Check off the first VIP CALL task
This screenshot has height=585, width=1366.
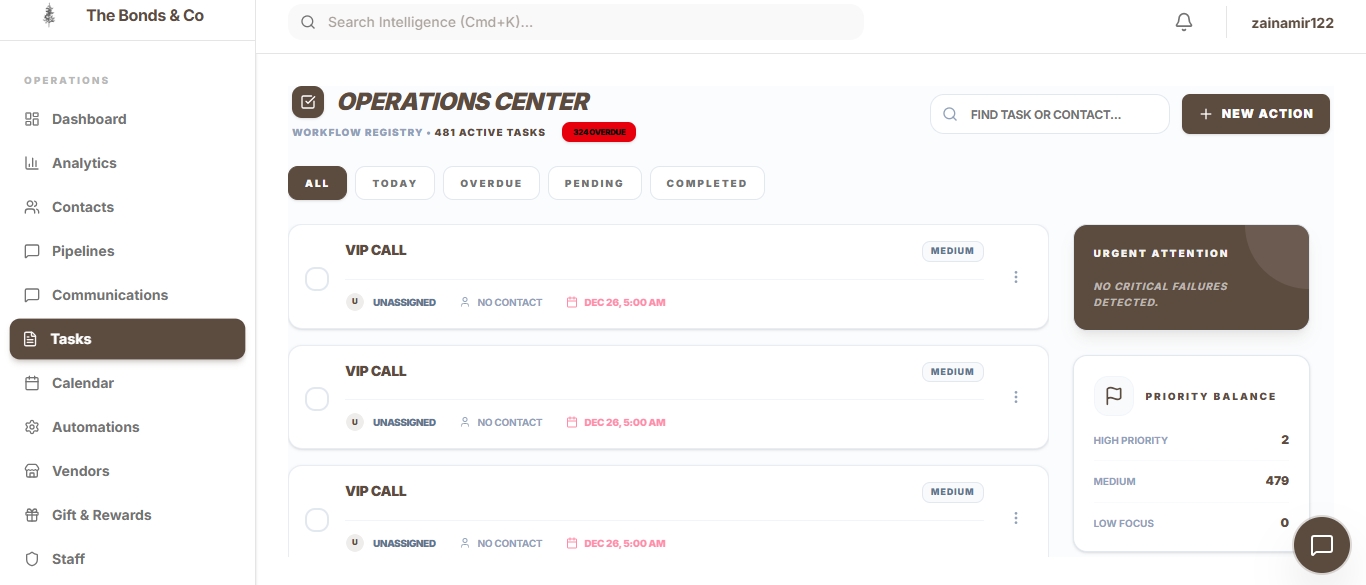(317, 278)
